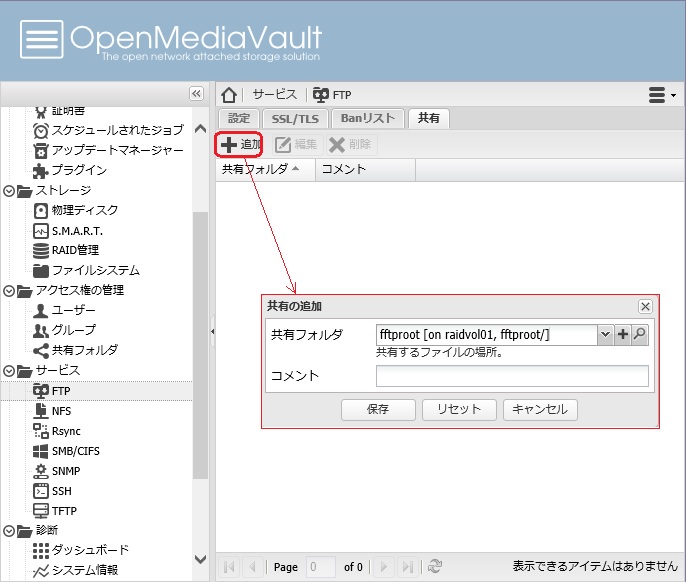Click the 編集 edit button
Image resolution: width=686 pixels, height=582 pixels.
[296, 144]
